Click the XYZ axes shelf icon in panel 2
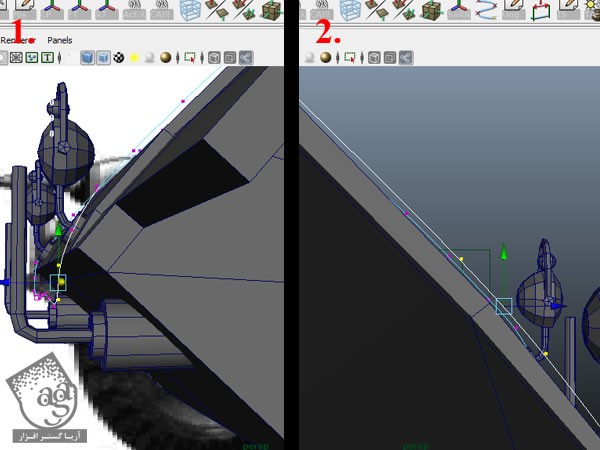This screenshot has width=600, height=450. click(x=459, y=10)
